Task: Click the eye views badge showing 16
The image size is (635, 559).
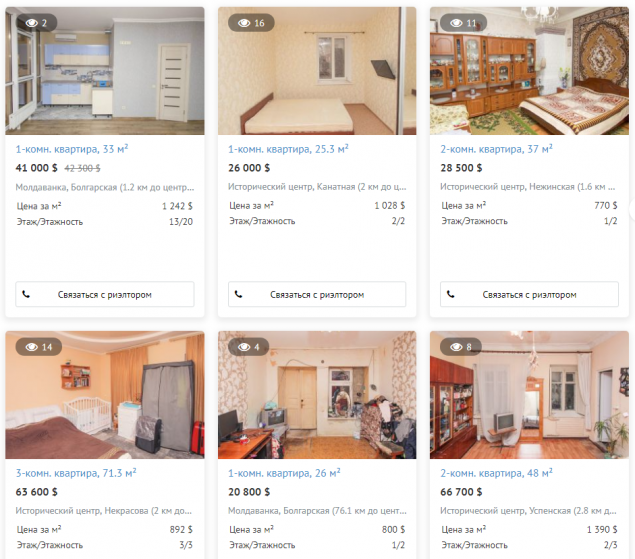Action: [x=251, y=23]
